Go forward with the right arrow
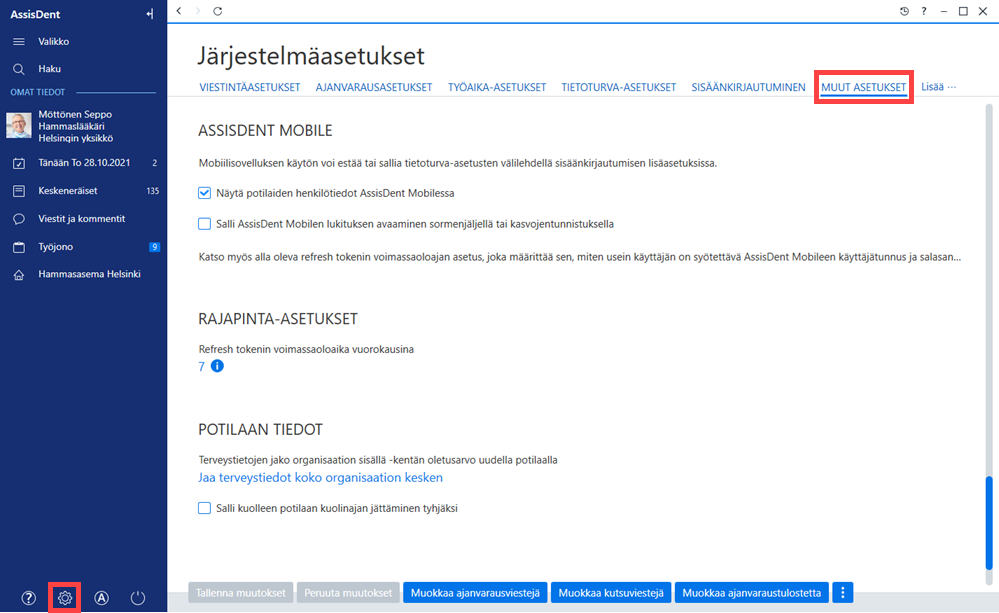The image size is (999, 613). [x=198, y=11]
